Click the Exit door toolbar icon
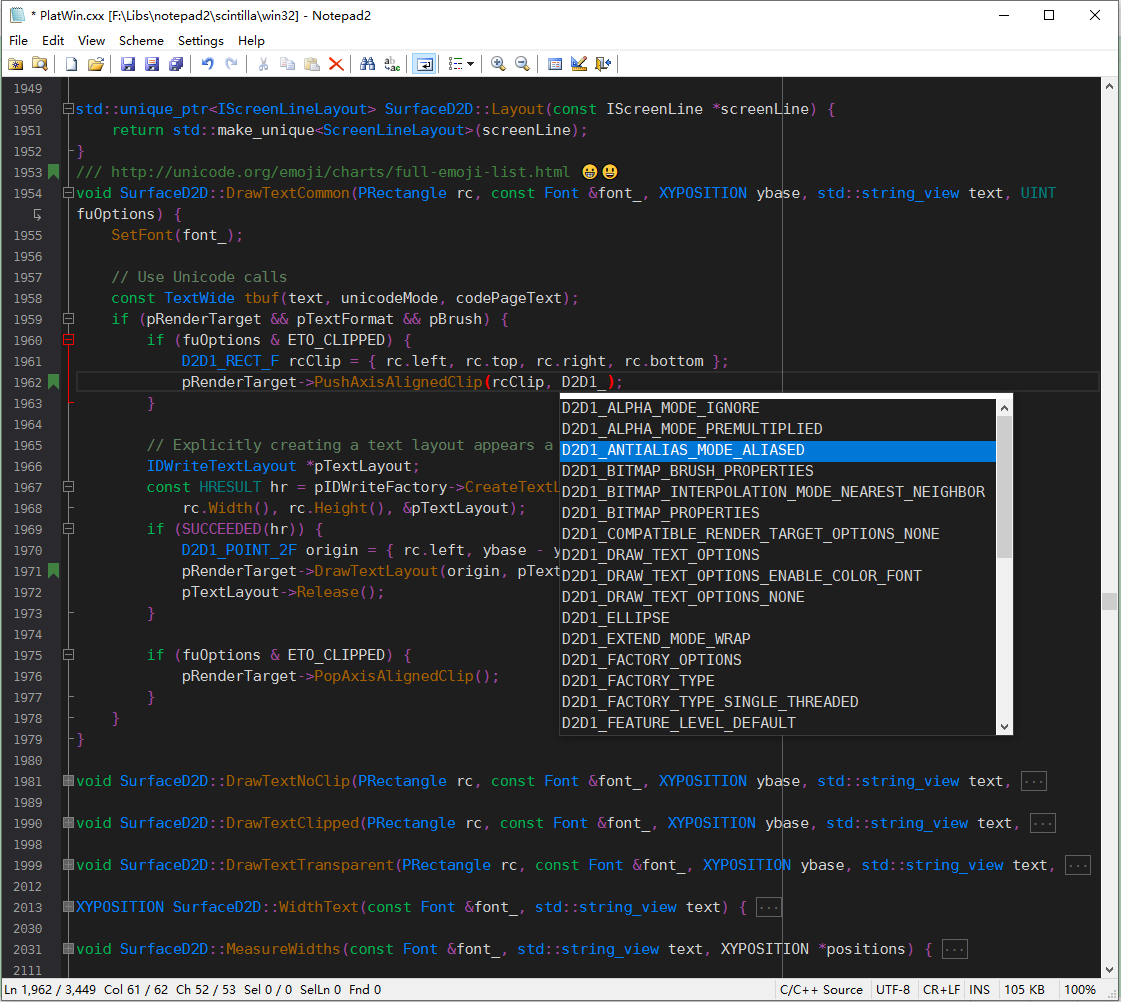The width and height of the screenshot is (1121, 1002). pyautogui.click(x=603, y=64)
